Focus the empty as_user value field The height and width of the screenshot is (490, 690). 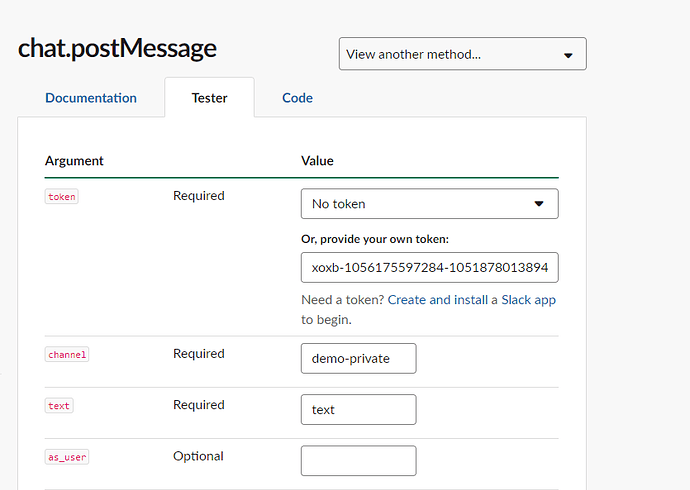click(x=358, y=460)
